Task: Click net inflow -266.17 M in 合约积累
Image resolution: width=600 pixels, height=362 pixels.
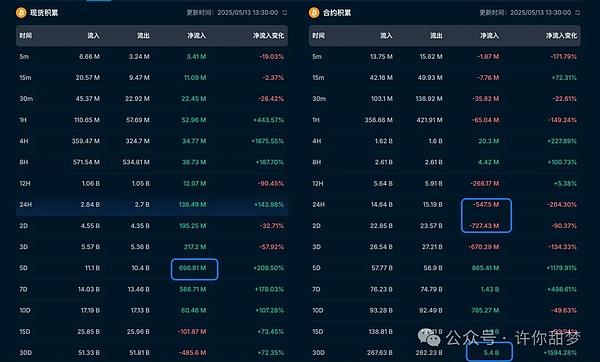Action: coord(485,184)
